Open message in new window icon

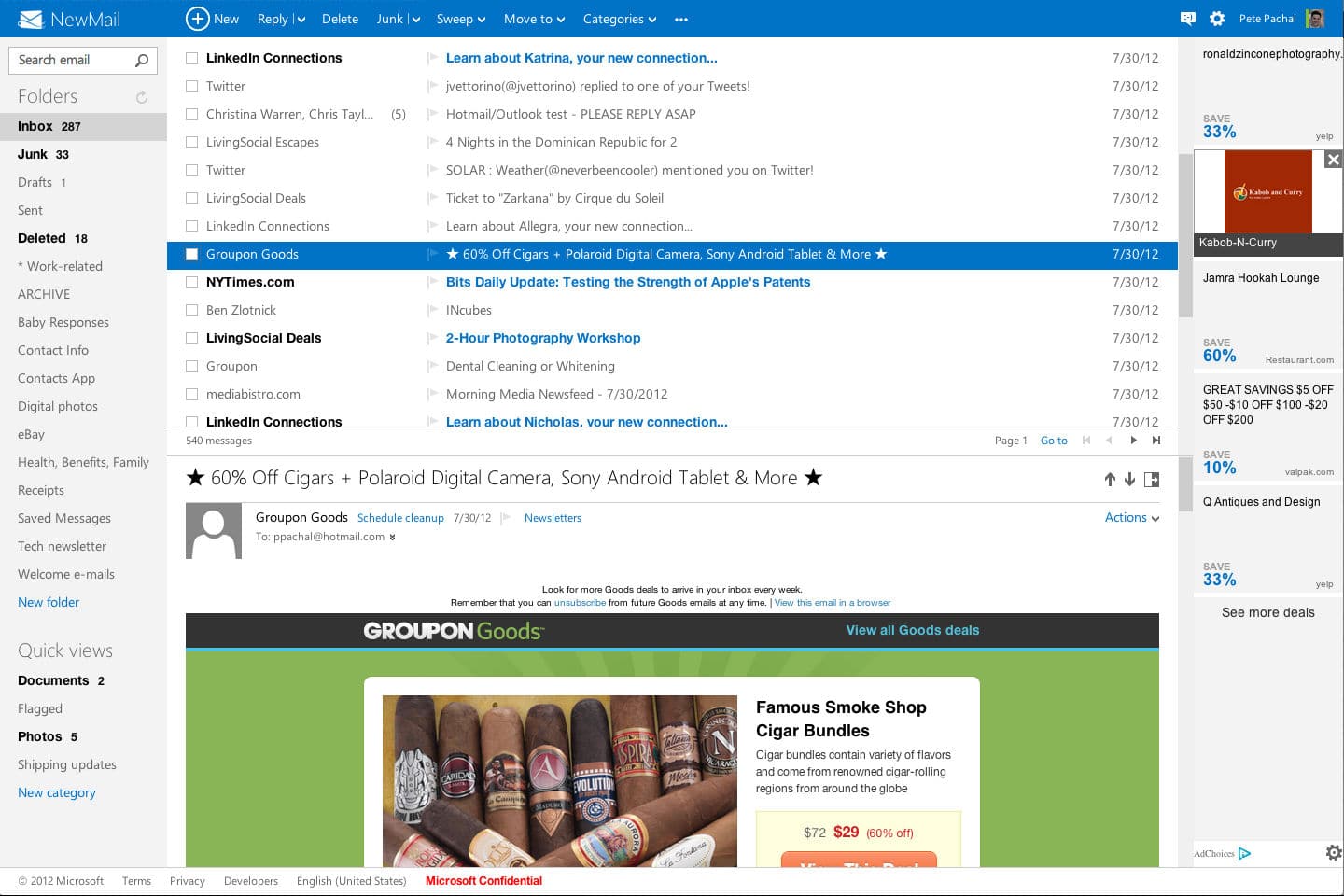coord(1152,479)
